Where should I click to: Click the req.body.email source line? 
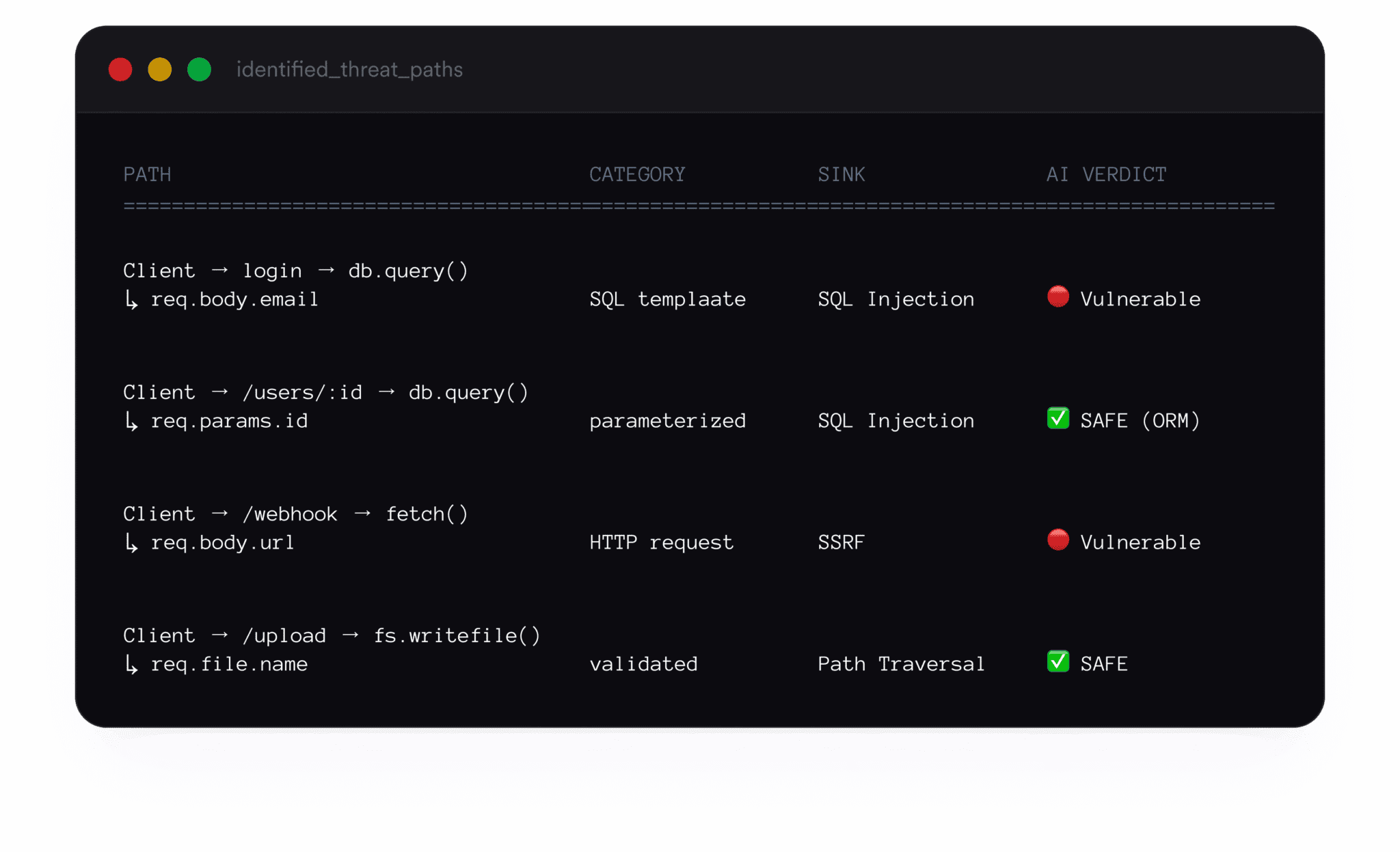pyautogui.click(x=234, y=299)
